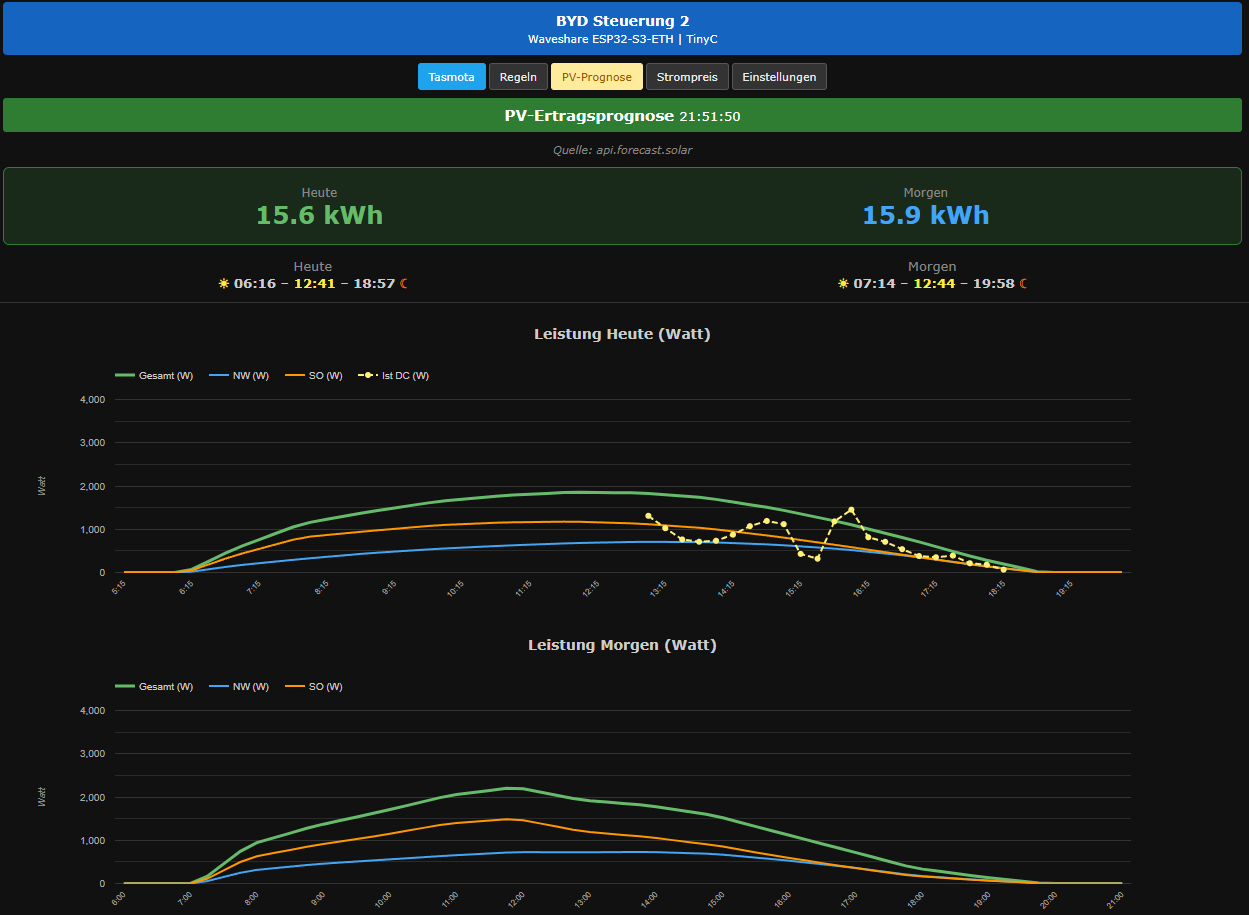Toggle SO (W) in Leistung Morgen legend
Screen dimensions: 1249x915
(x=314, y=687)
